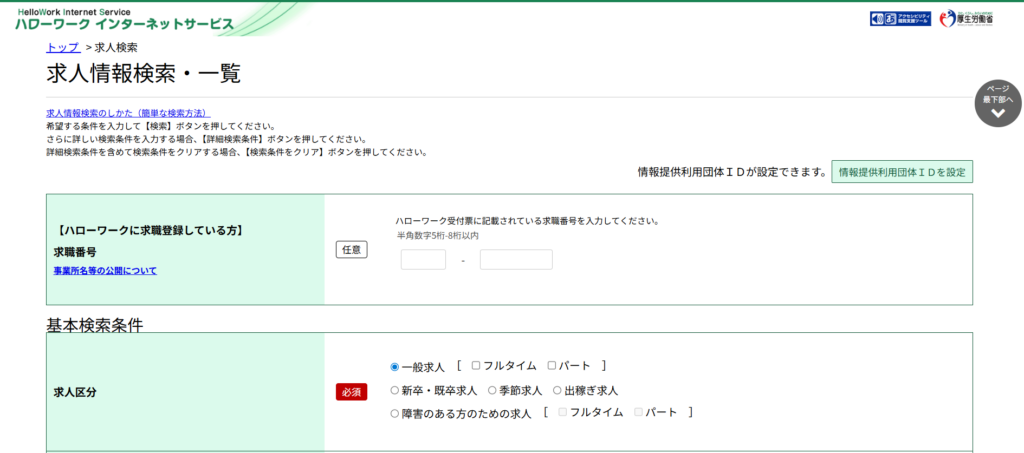
Task: Go to トップ breadcrumb link
Action: [63, 47]
